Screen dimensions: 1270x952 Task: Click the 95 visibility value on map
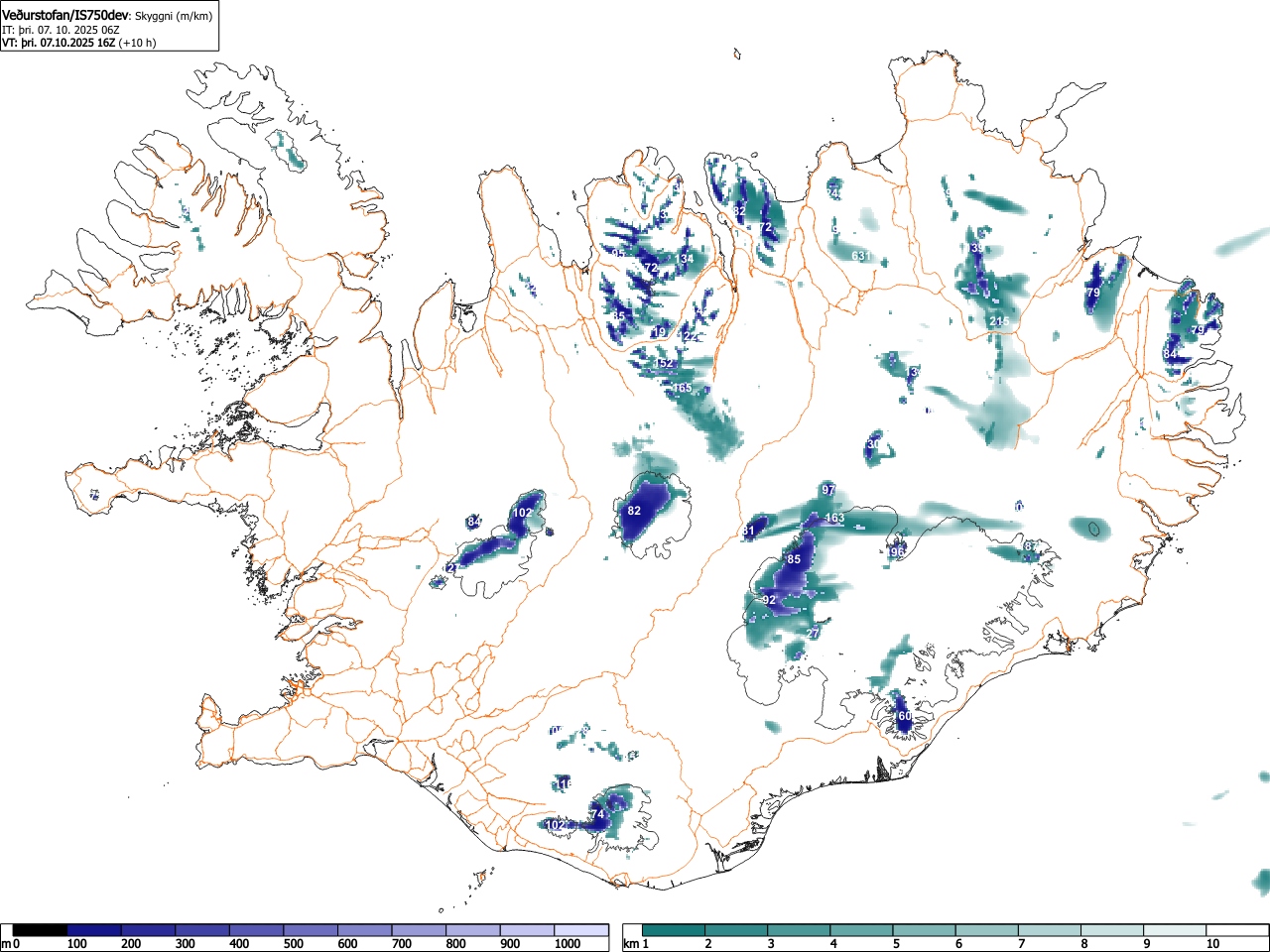(x=617, y=254)
